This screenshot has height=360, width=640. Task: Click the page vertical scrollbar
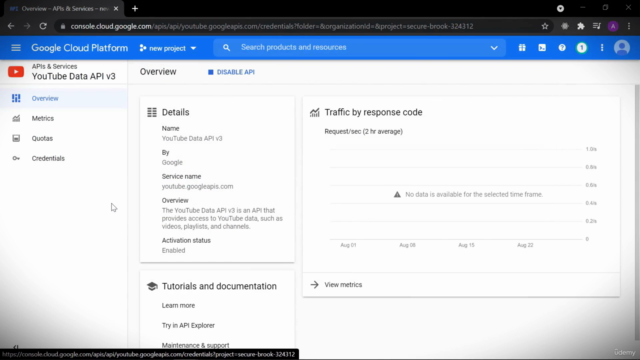(637, 212)
